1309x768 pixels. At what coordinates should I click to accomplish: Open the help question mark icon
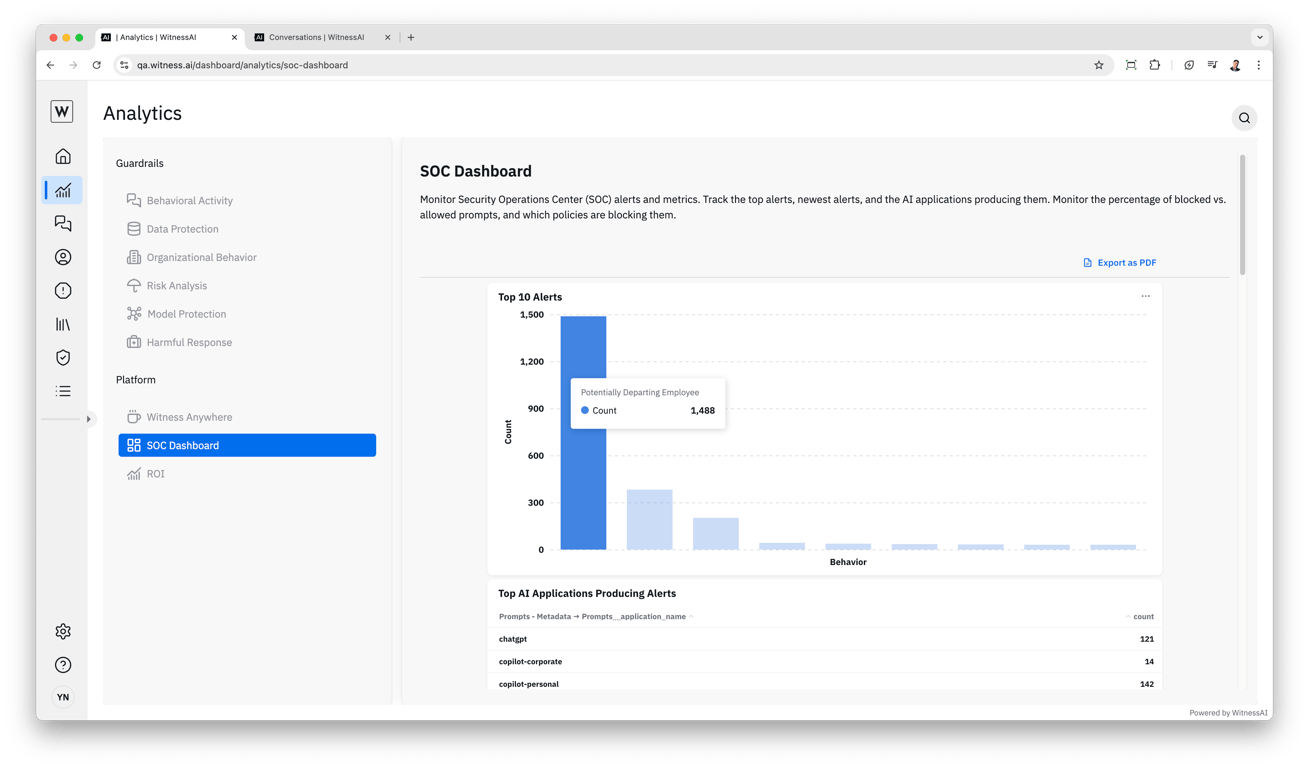coord(63,665)
